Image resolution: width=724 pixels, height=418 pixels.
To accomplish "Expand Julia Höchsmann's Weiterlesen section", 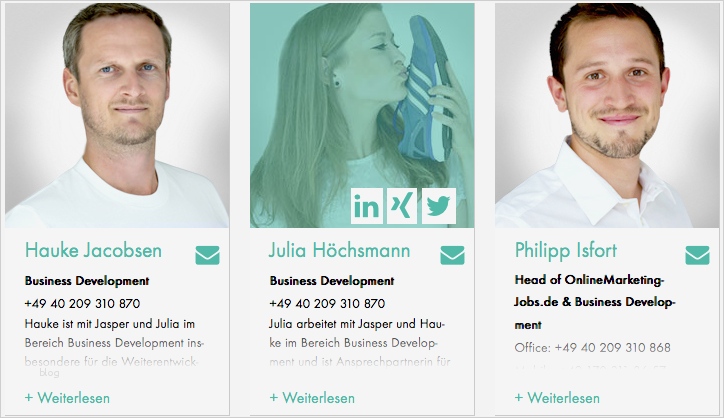I will (312, 398).
